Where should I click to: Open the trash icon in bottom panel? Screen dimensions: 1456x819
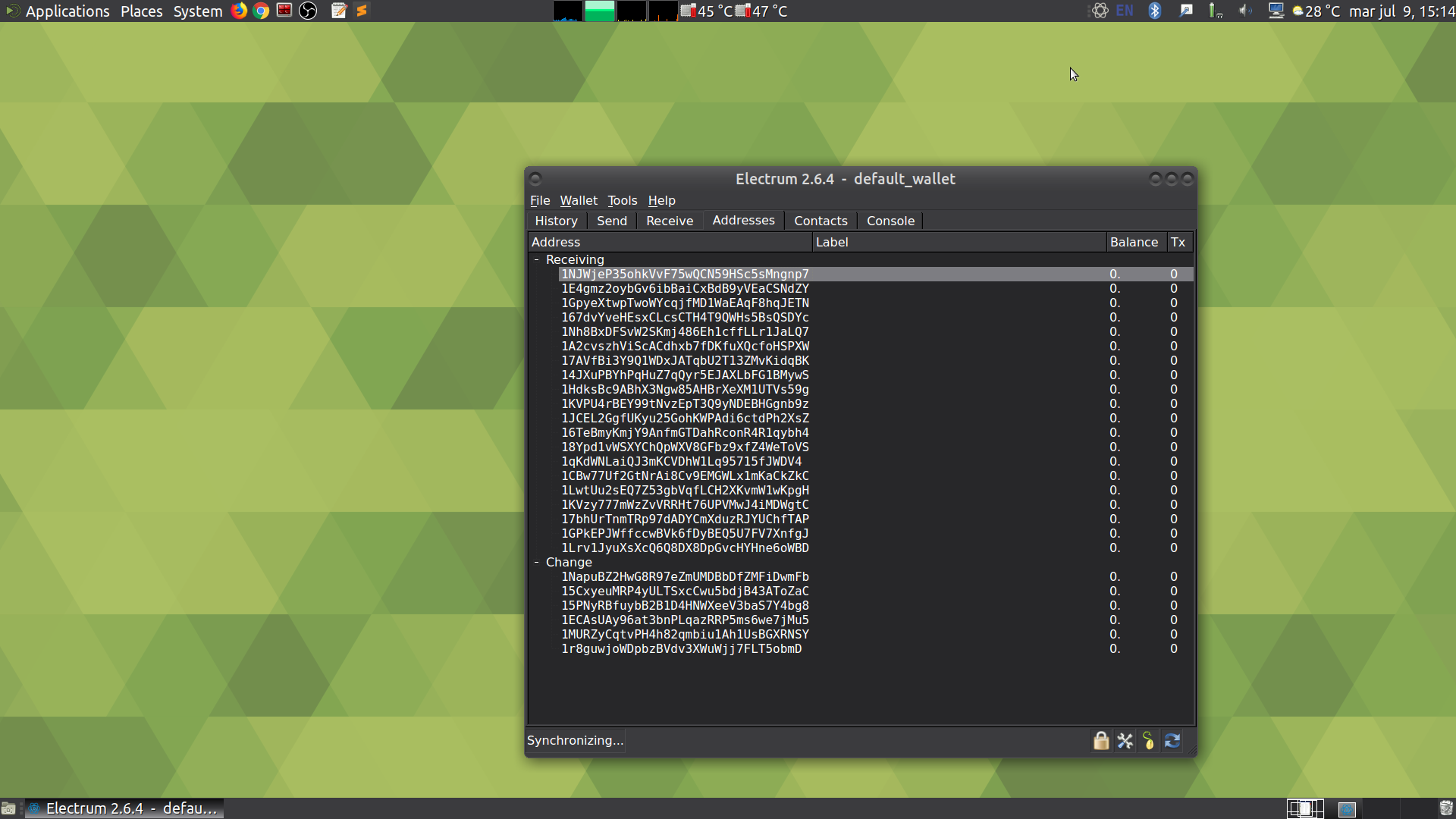coord(1446,808)
